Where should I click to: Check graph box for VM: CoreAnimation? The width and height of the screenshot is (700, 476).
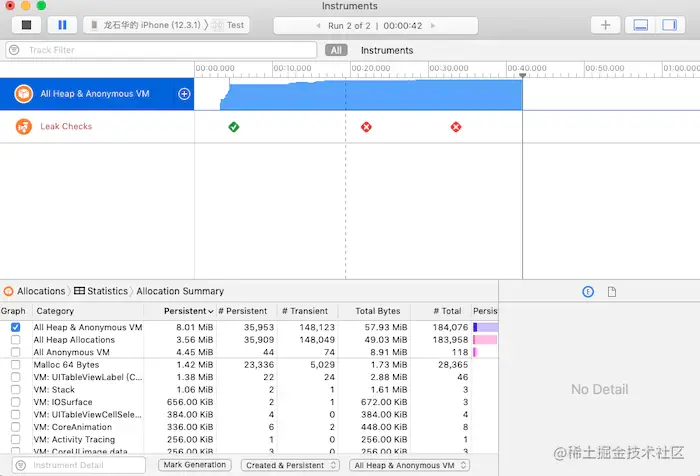(x=15, y=427)
